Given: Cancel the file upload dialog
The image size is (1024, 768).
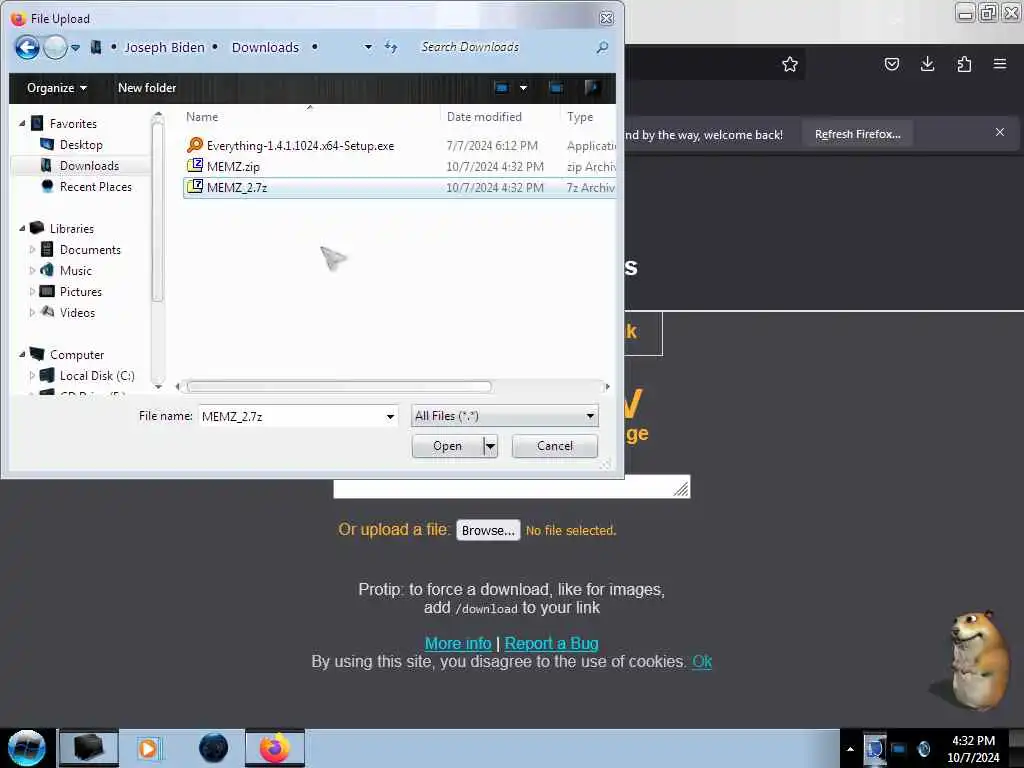Looking at the screenshot, I should [x=554, y=446].
